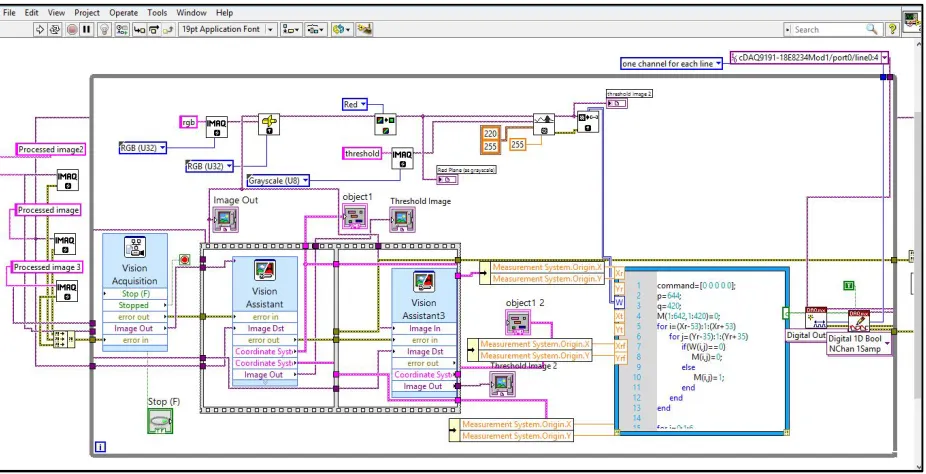The width and height of the screenshot is (926, 474).
Task: Toggle Highlight Execution light bulb
Action: click(x=105, y=29)
